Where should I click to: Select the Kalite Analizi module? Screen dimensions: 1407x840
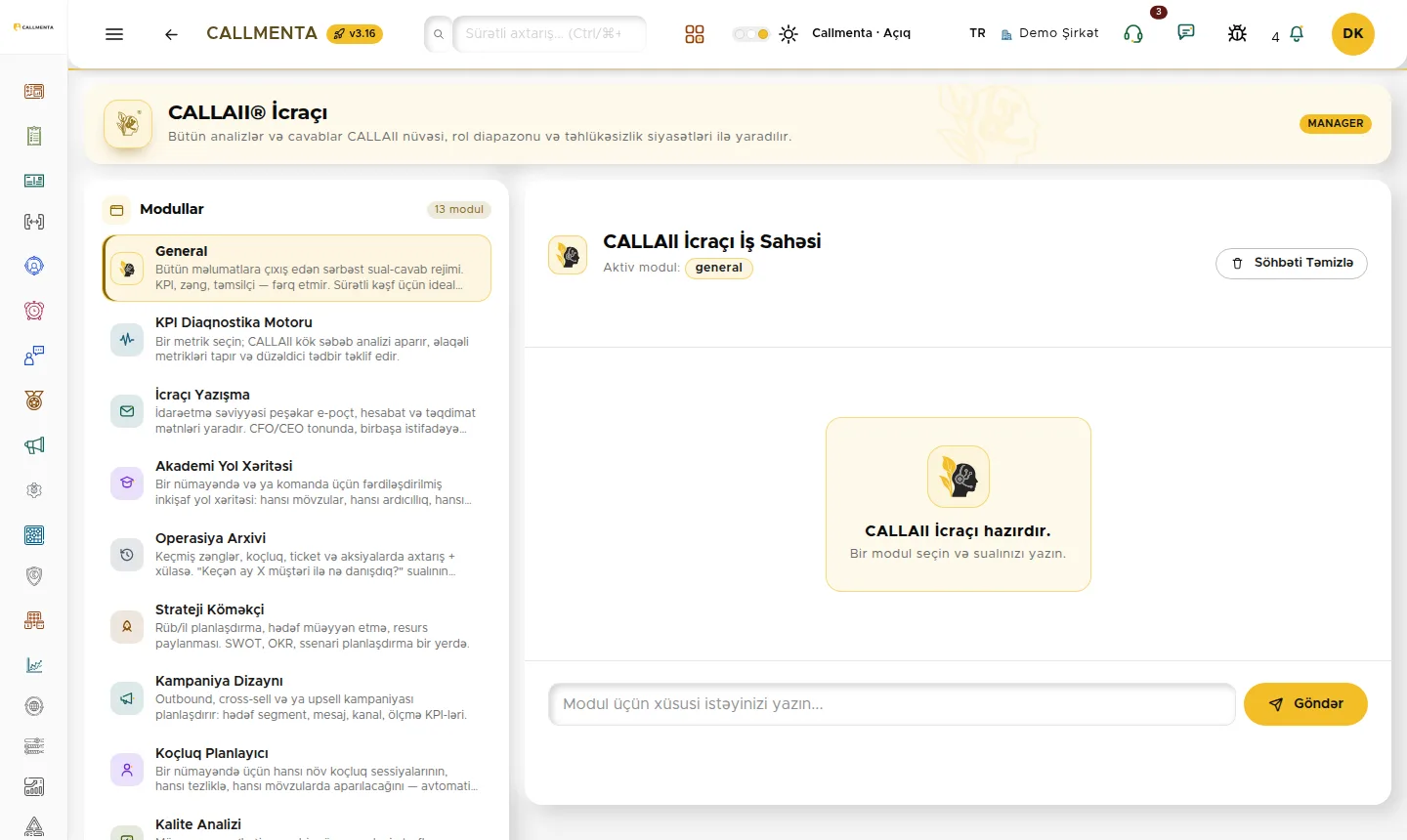tap(297, 826)
